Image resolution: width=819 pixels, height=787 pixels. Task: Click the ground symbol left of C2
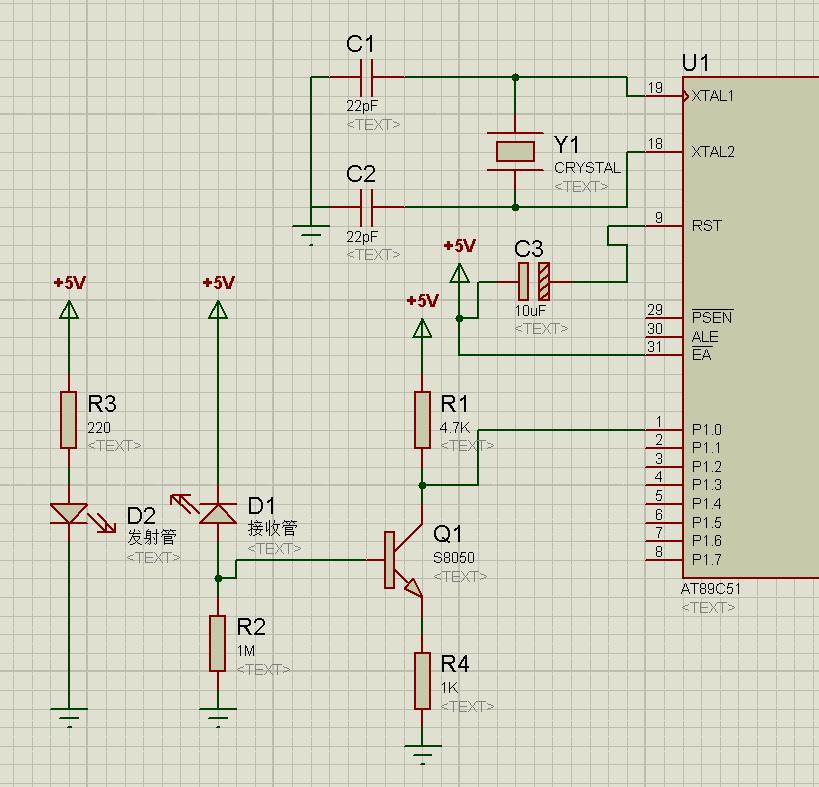(312, 237)
